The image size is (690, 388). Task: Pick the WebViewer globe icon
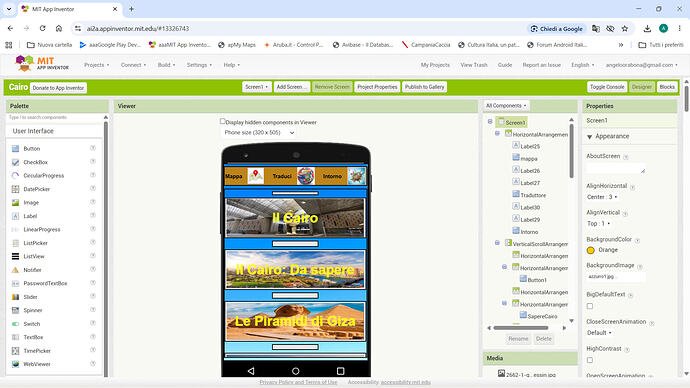[15, 364]
